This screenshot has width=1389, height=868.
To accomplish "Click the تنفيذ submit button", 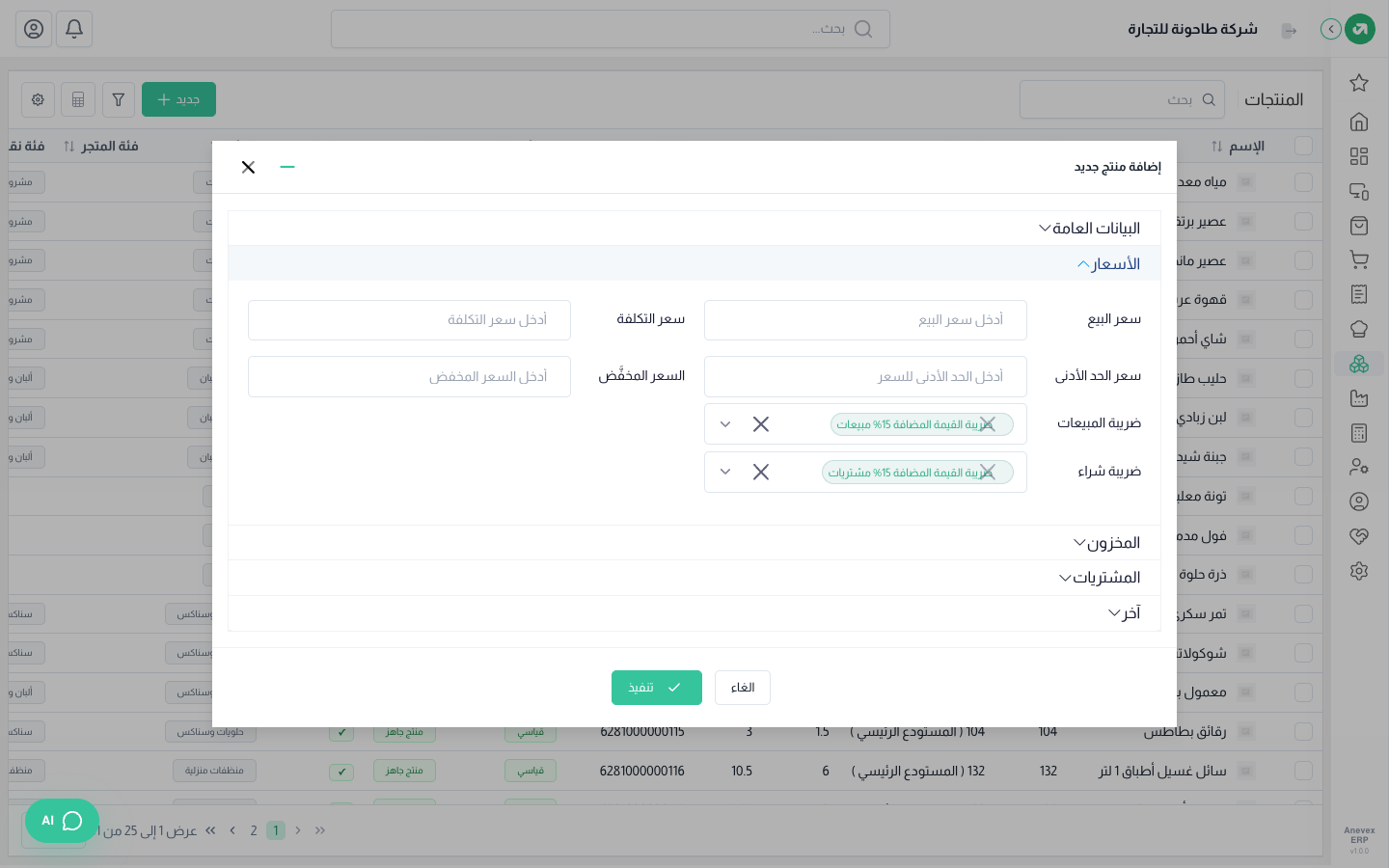I will (657, 688).
